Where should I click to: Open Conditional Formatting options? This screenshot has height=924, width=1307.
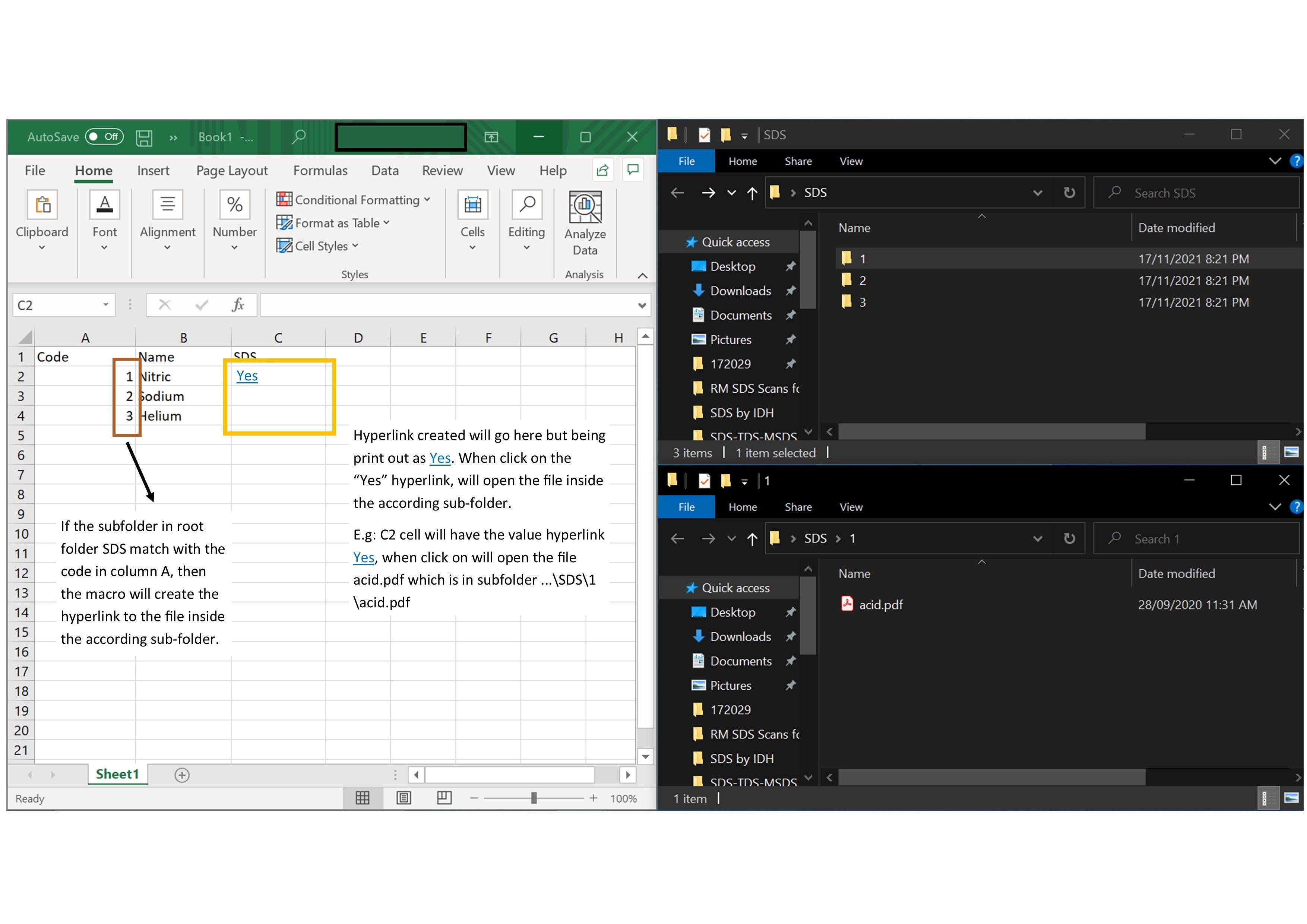click(x=354, y=199)
